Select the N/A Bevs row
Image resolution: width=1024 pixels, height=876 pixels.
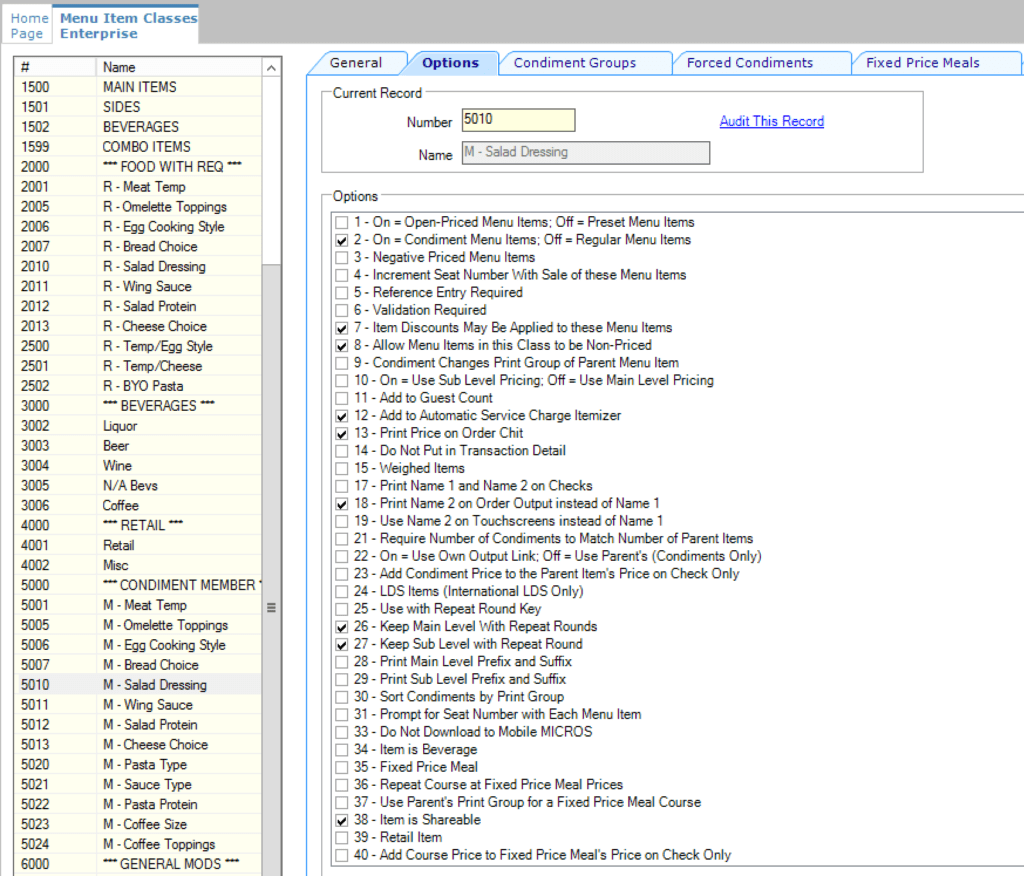tap(138, 485)
